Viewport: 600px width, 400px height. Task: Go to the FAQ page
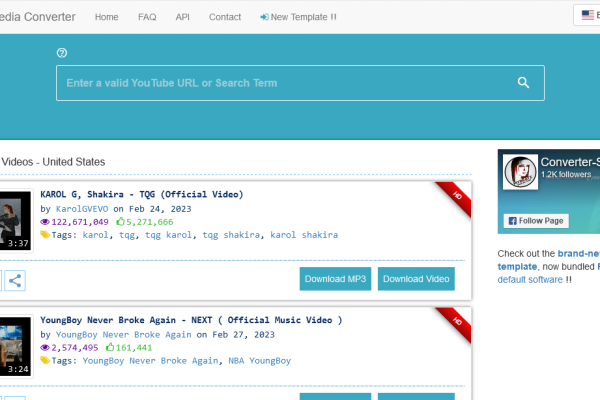[x=146, y=17]
